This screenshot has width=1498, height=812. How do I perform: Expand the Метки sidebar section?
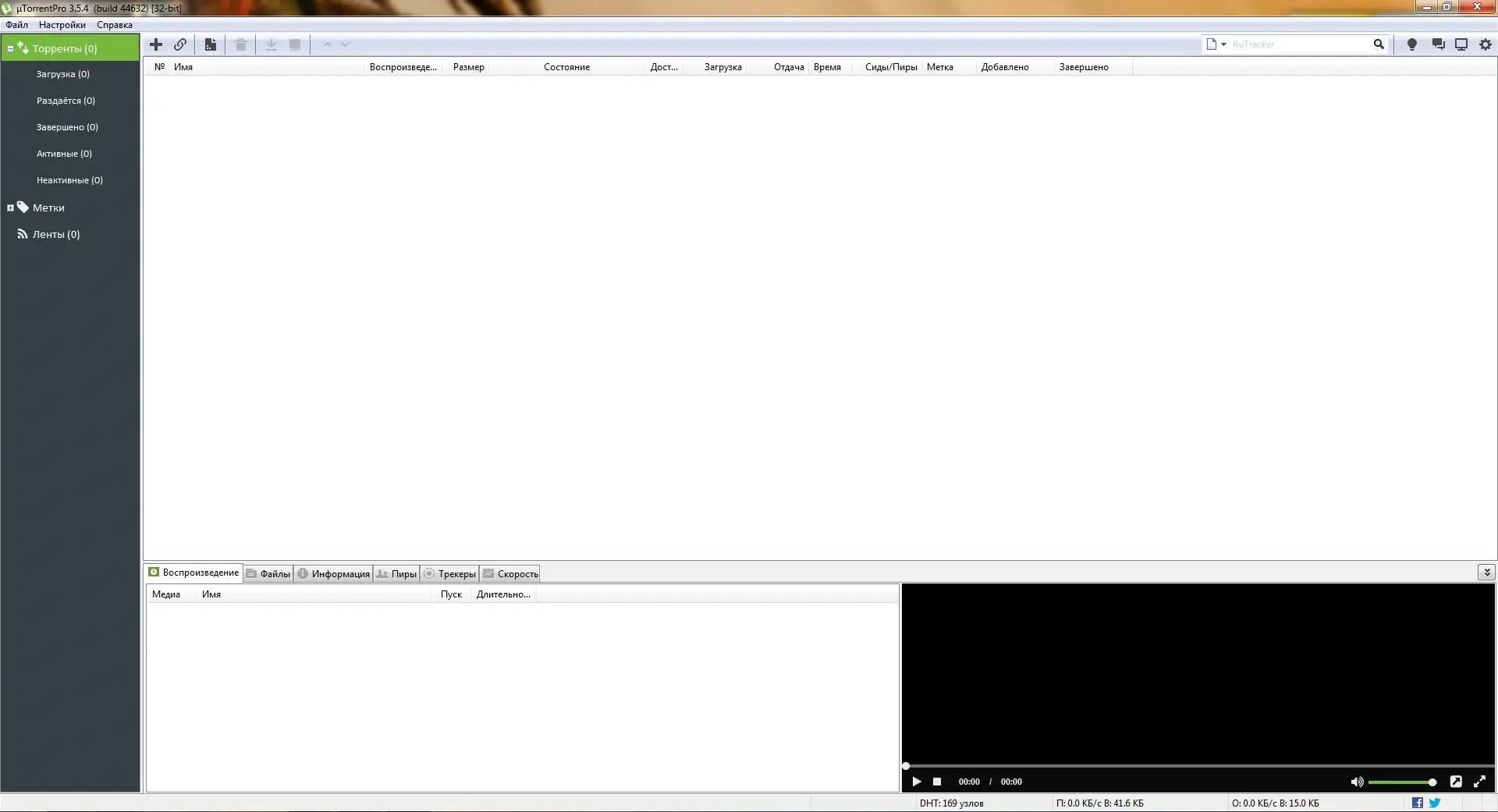pos(10,207)
